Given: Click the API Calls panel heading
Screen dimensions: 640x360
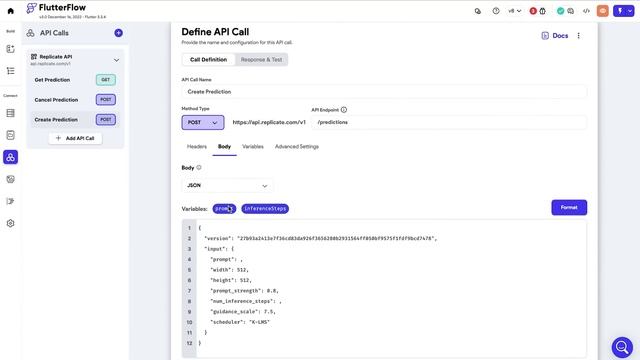Looking at the screenshot, I should [54, 33].
